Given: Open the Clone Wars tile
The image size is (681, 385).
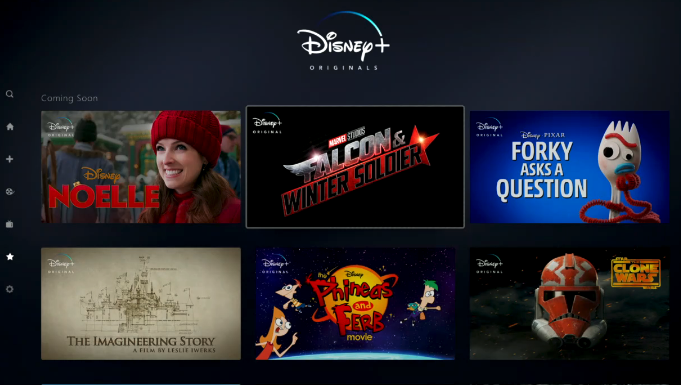Looking at the screenshot, I should (569, 304).
